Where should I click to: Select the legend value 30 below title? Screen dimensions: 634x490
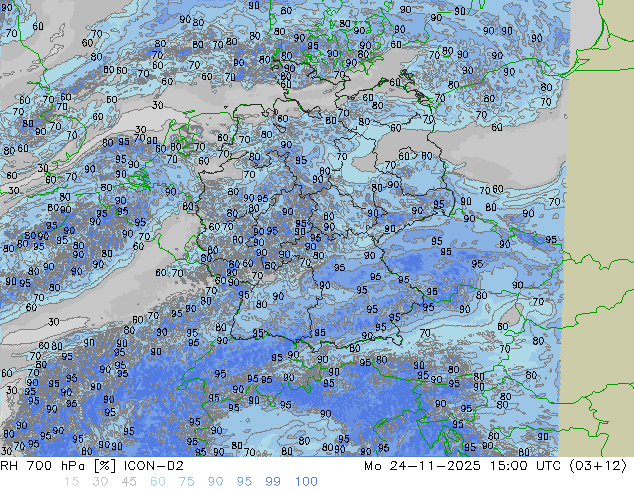pyautogui.click(x=100, y=482)
